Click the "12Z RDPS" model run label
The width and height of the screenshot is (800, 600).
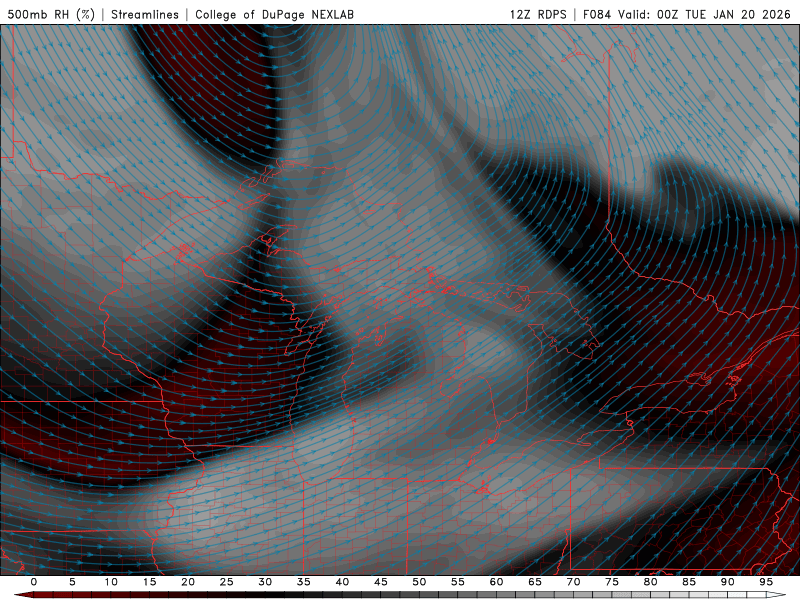click(x=538, y=14)
